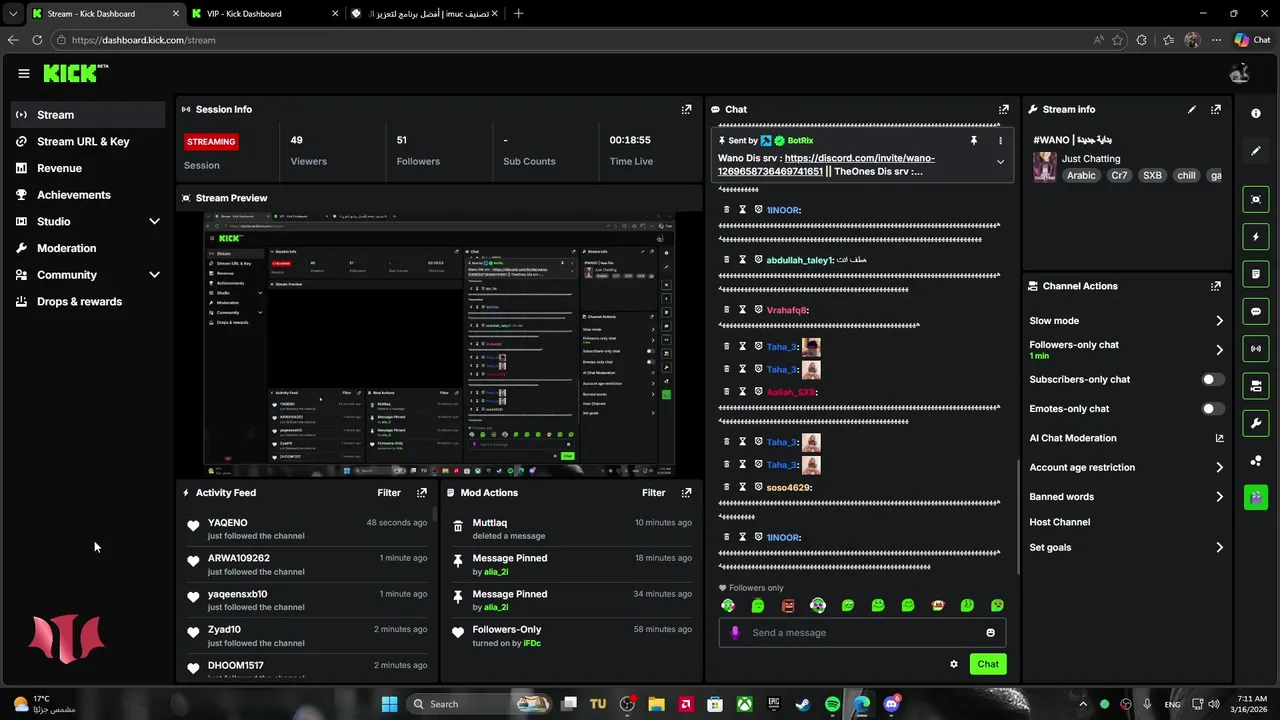This screenshot has height=720, width=1280.
Task: Open the emoji picker in the message box
Action: [991, 633]
